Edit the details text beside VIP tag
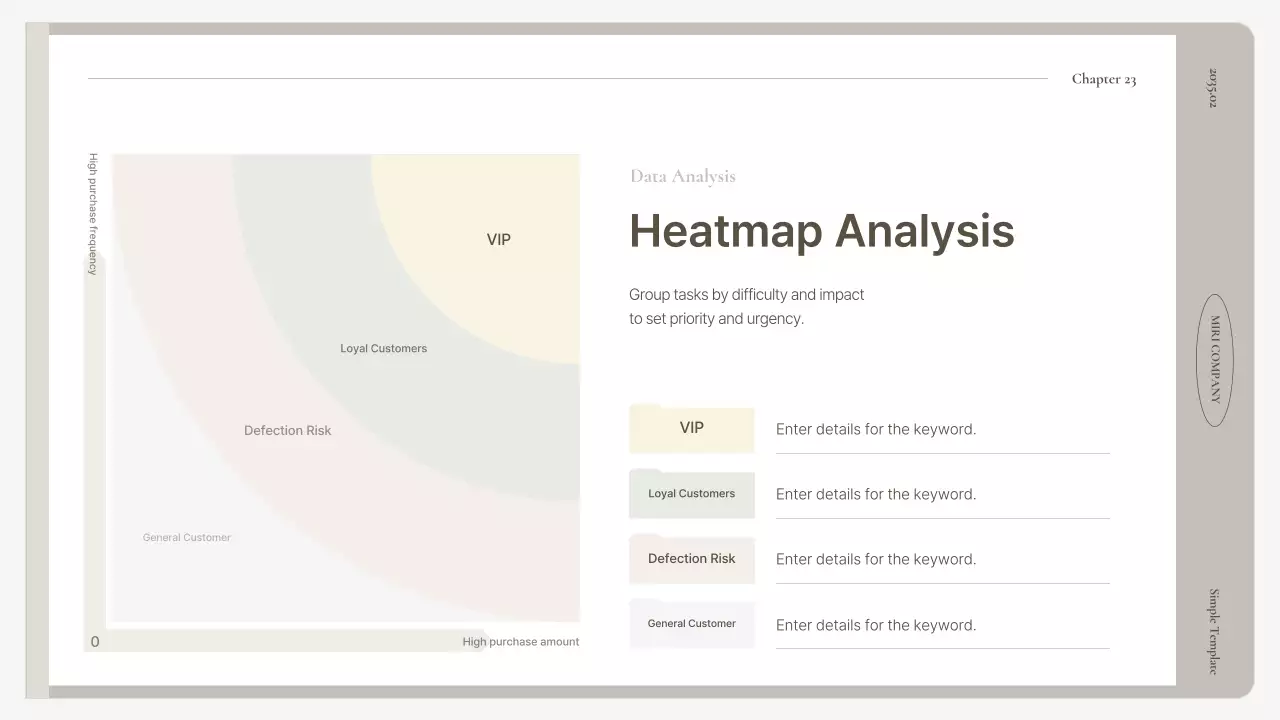The height and width of the screenshot is (720, 1280). click(x=875, y=429)
